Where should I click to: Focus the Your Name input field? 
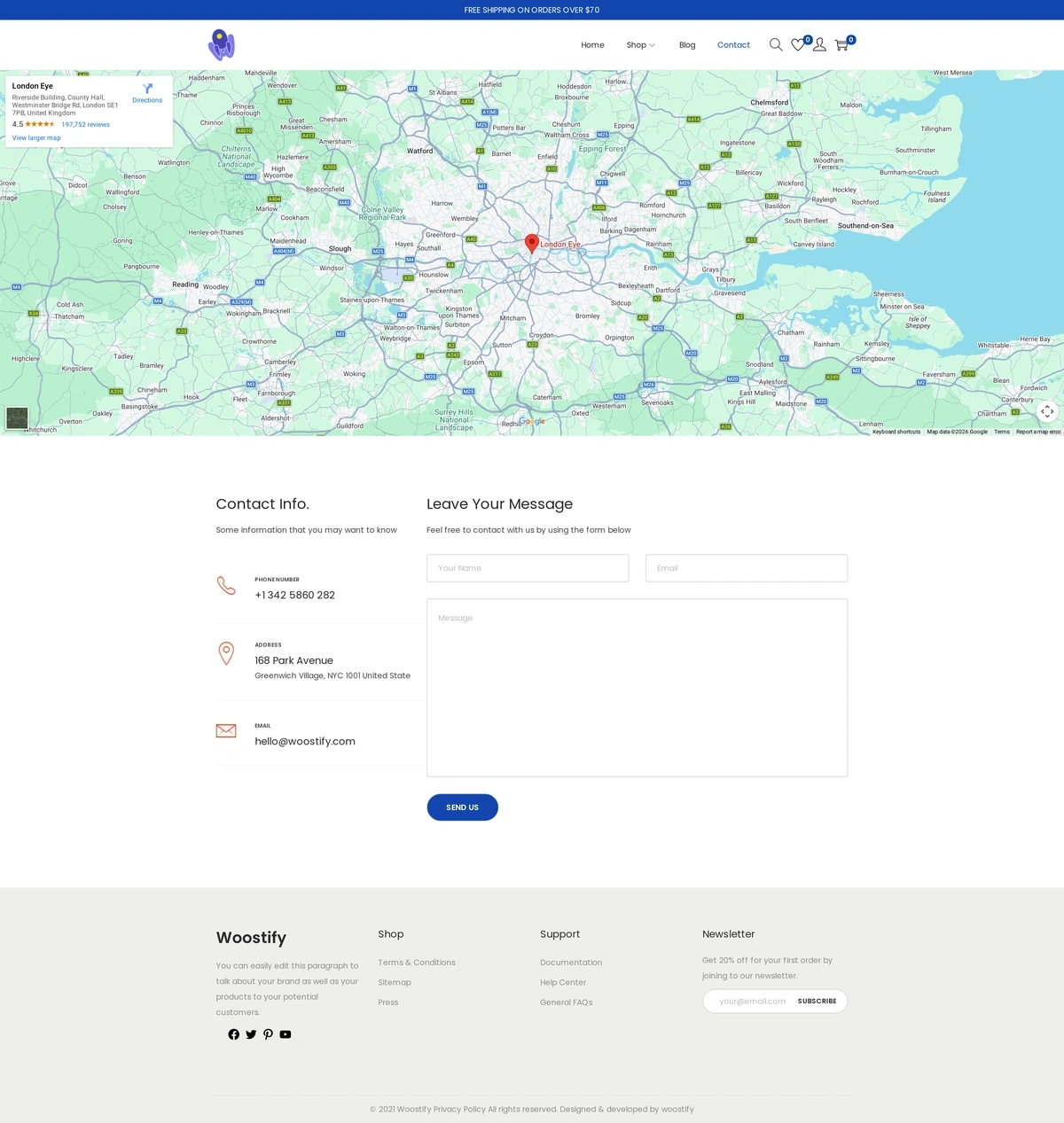coord(528,568)
